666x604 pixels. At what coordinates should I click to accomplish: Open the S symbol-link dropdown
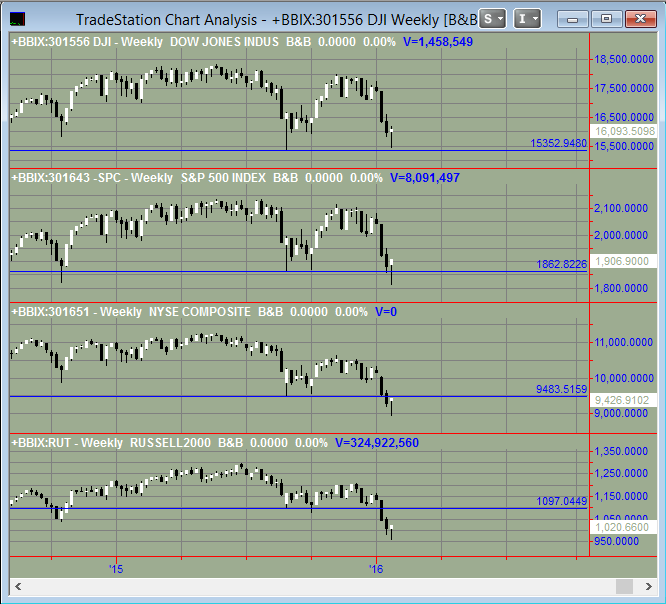pos(492,19)
